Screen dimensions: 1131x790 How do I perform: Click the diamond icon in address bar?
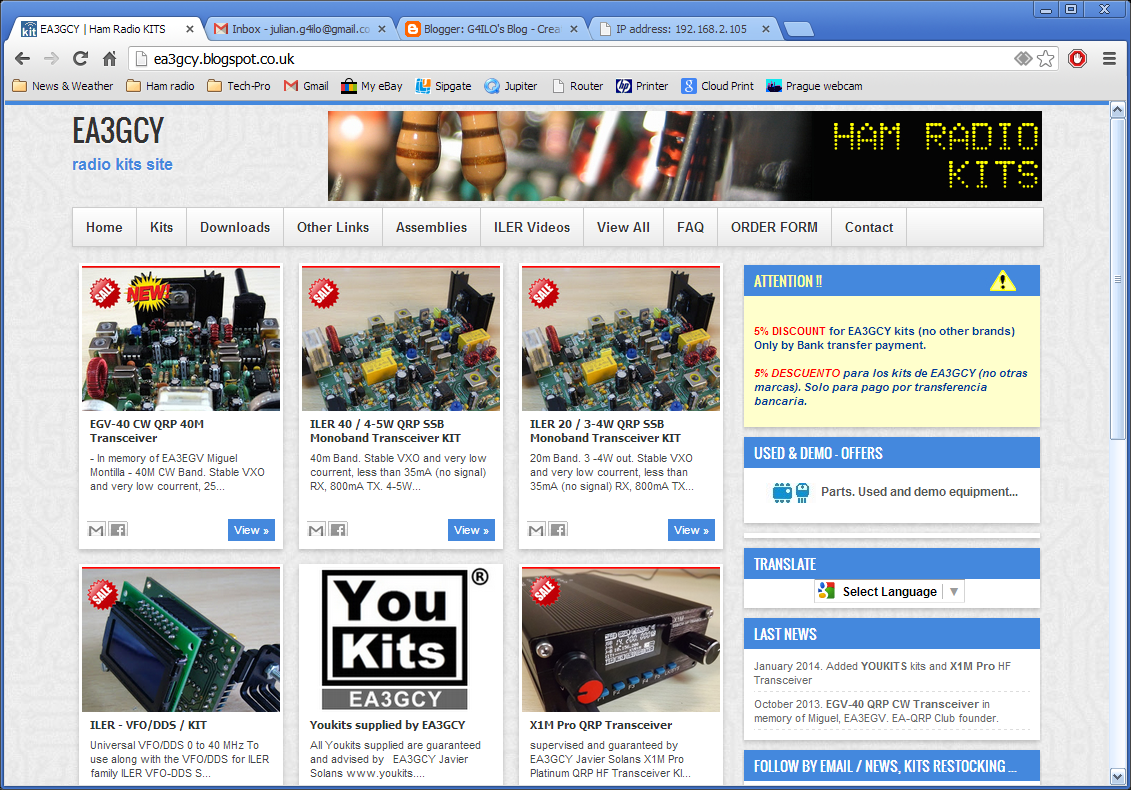coord(1023,59)
